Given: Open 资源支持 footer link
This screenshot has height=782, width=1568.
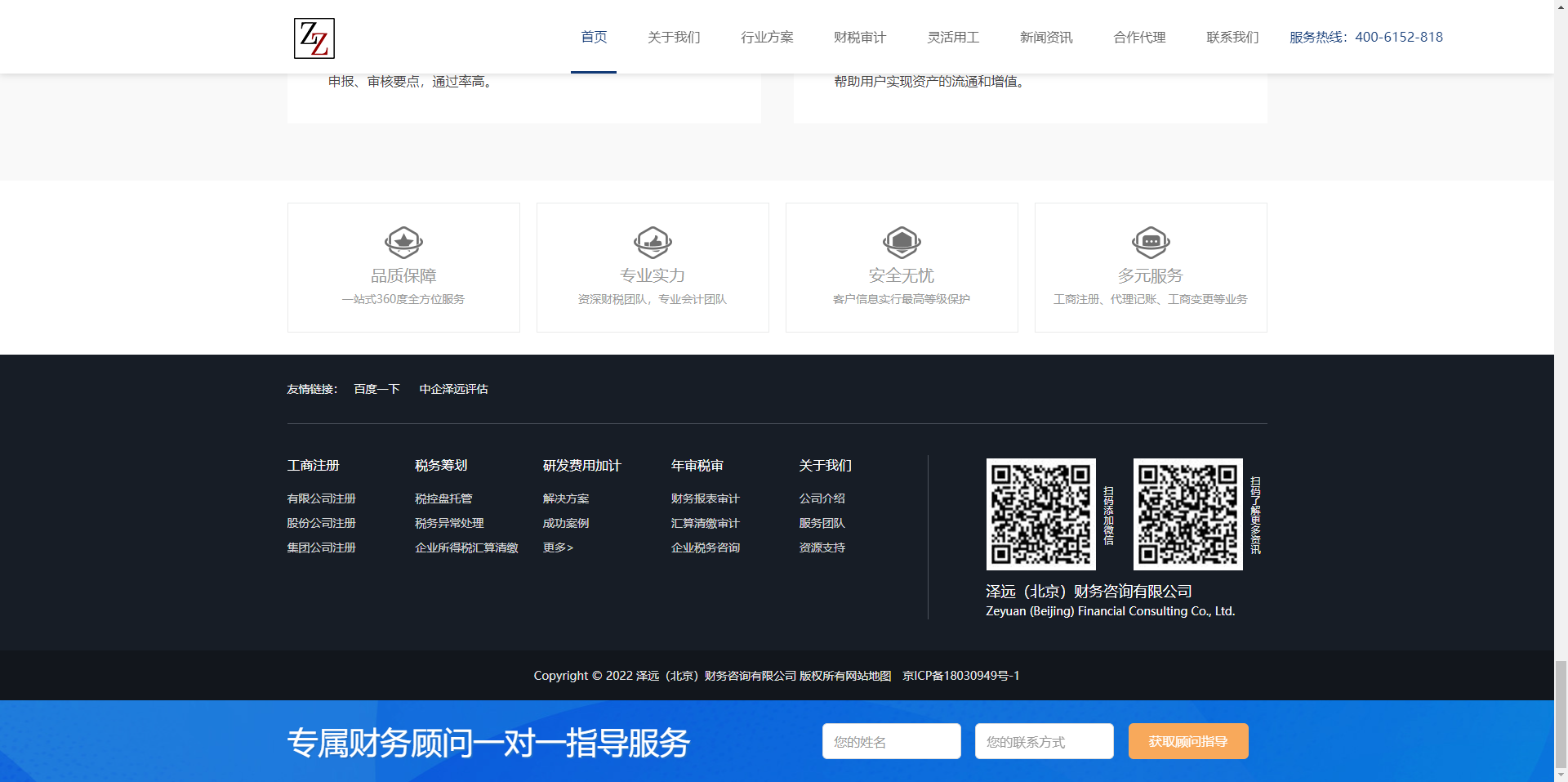Looking at the screenshot, I should [x=822, y=547].
